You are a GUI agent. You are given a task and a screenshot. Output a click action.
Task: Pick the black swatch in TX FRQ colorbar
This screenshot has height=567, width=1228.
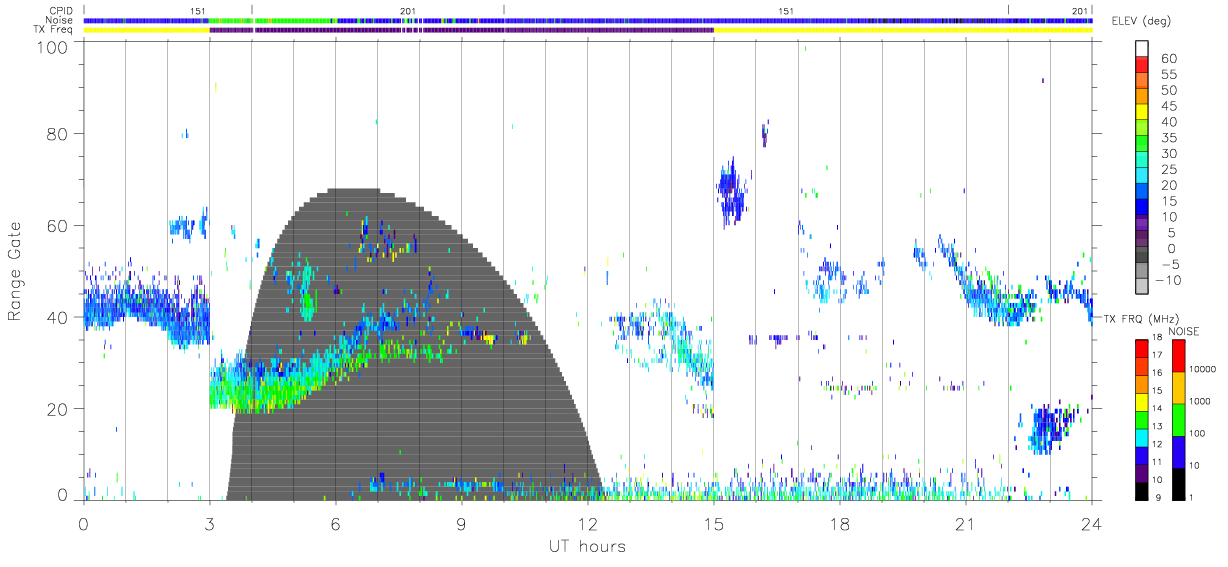coord(1141,491)
